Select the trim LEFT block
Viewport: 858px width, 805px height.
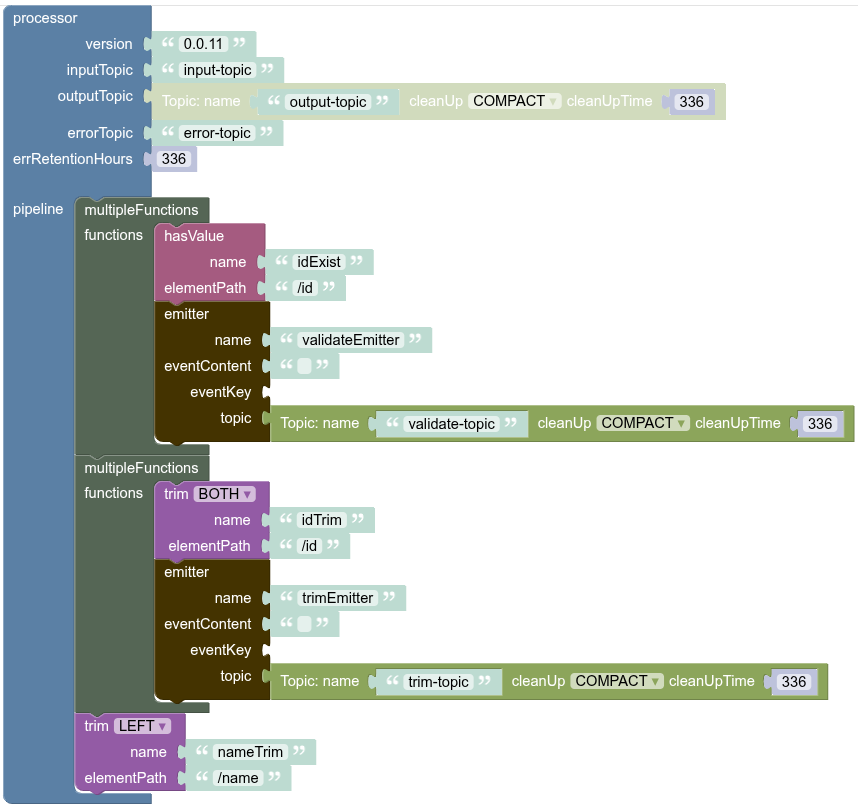(96, 726)
